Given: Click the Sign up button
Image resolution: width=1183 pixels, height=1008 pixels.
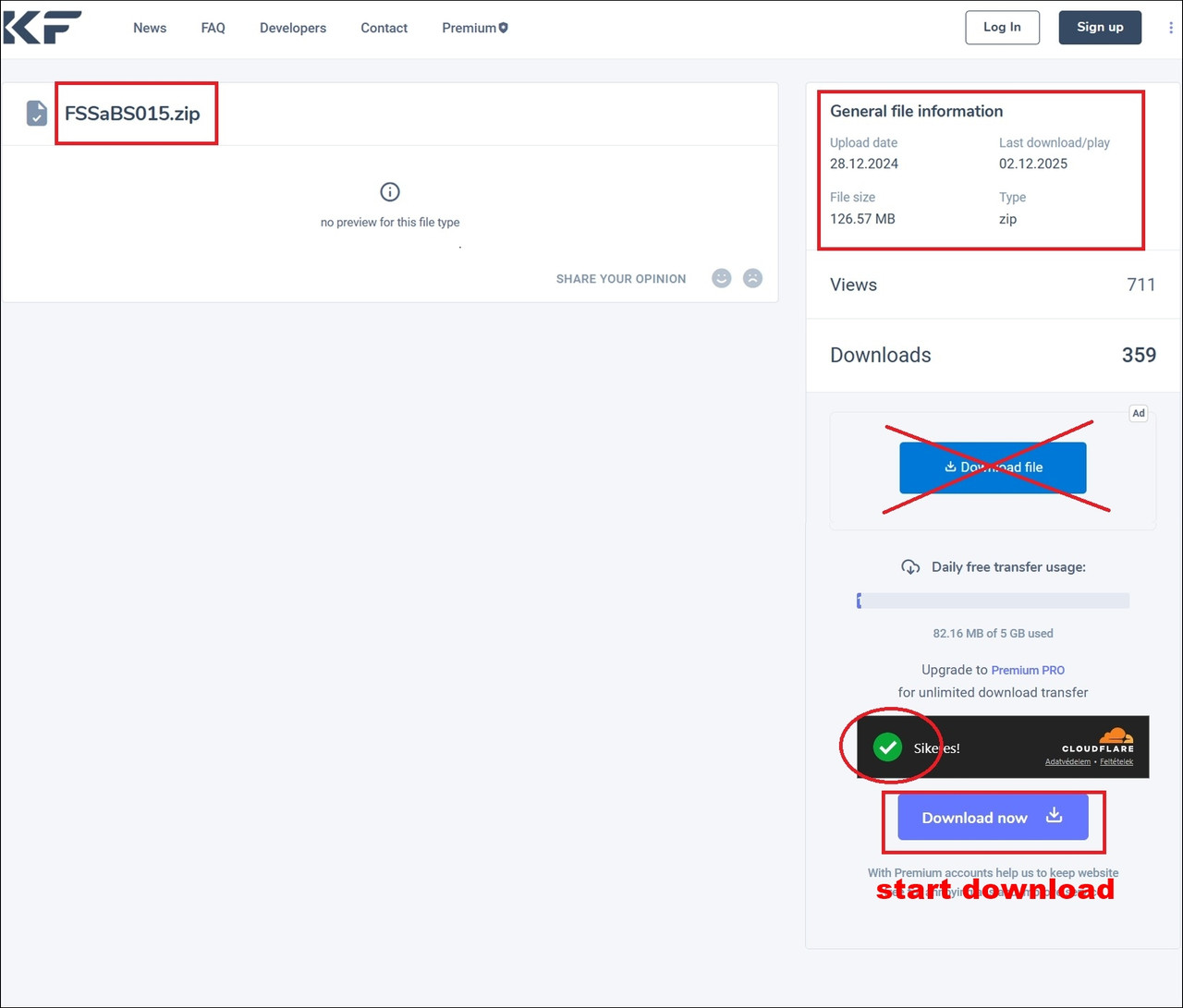Looking at the screenshot, I should coord(1100,27).
